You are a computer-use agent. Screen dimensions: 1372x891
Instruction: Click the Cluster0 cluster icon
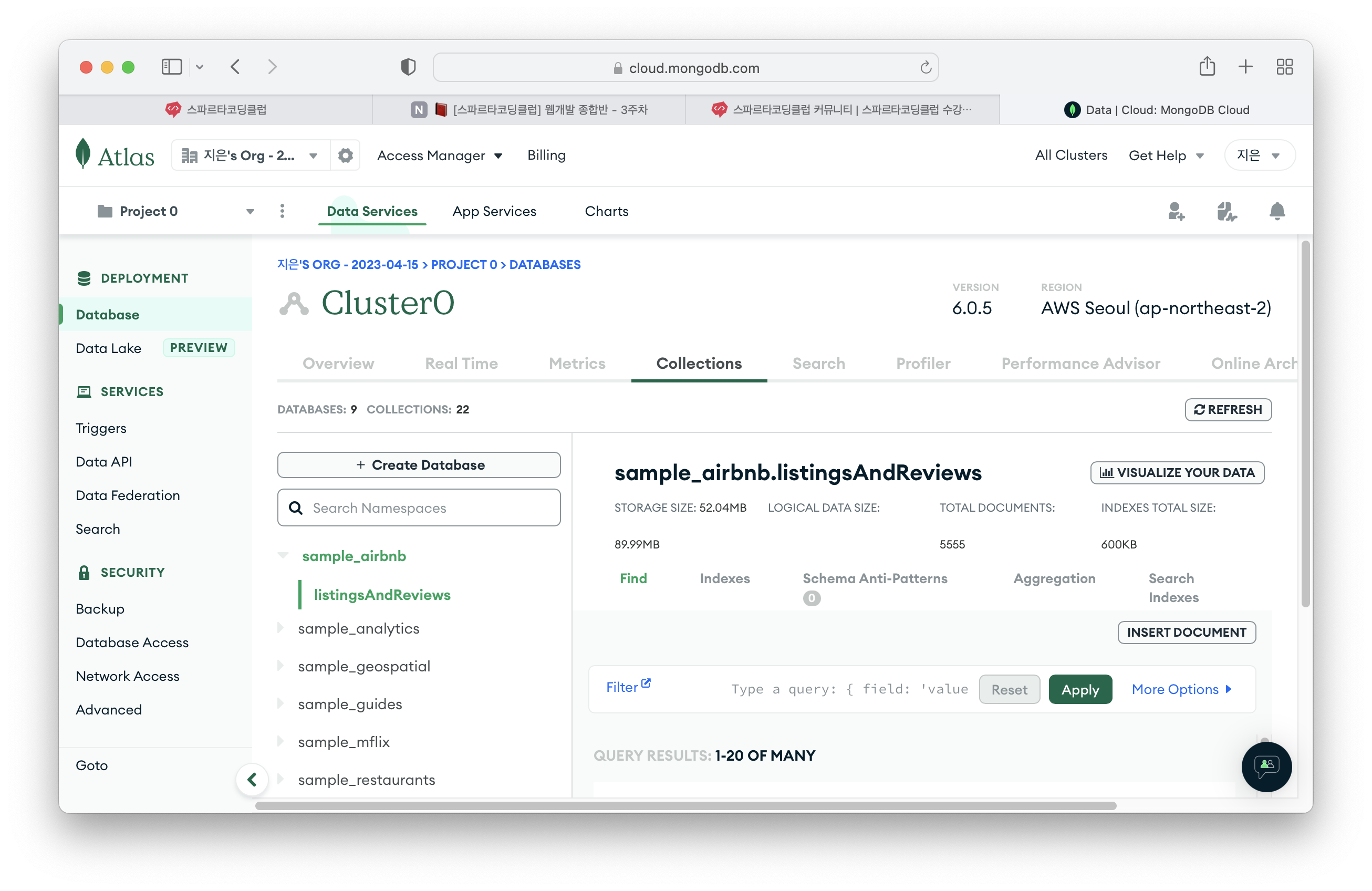[x=294, y=304]
